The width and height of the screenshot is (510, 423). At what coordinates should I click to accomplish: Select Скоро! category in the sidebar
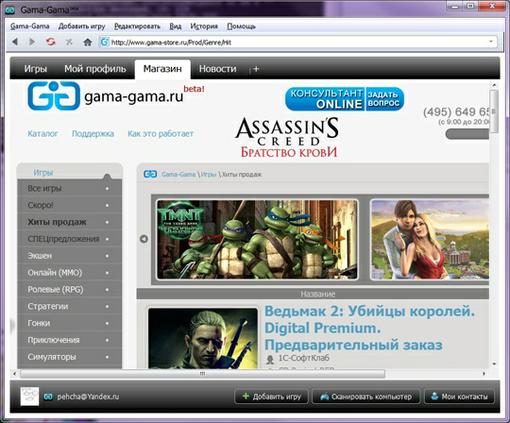(x=70, y=205)
